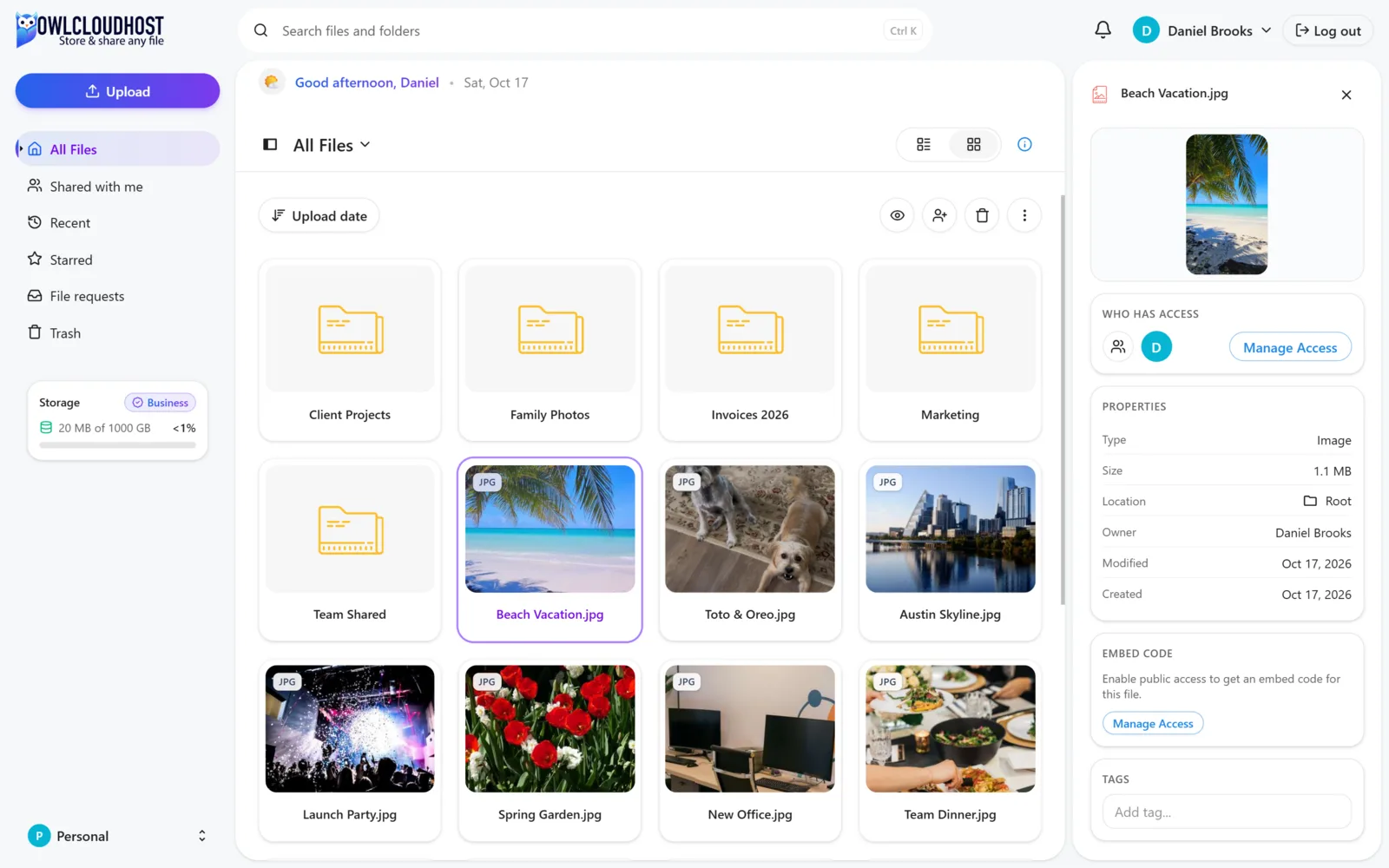Click the Business plan badge
The image size is (1389, 868).
160,403
